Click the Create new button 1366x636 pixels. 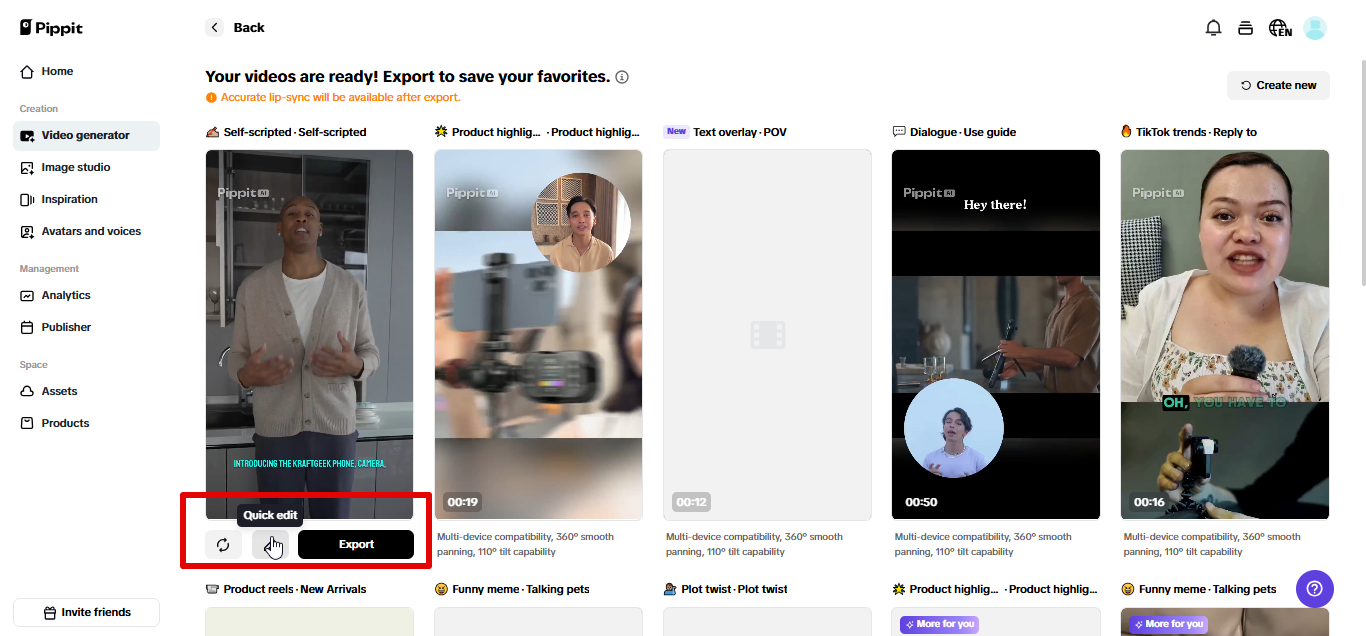pyautogui.click(x=1278, y=85)
